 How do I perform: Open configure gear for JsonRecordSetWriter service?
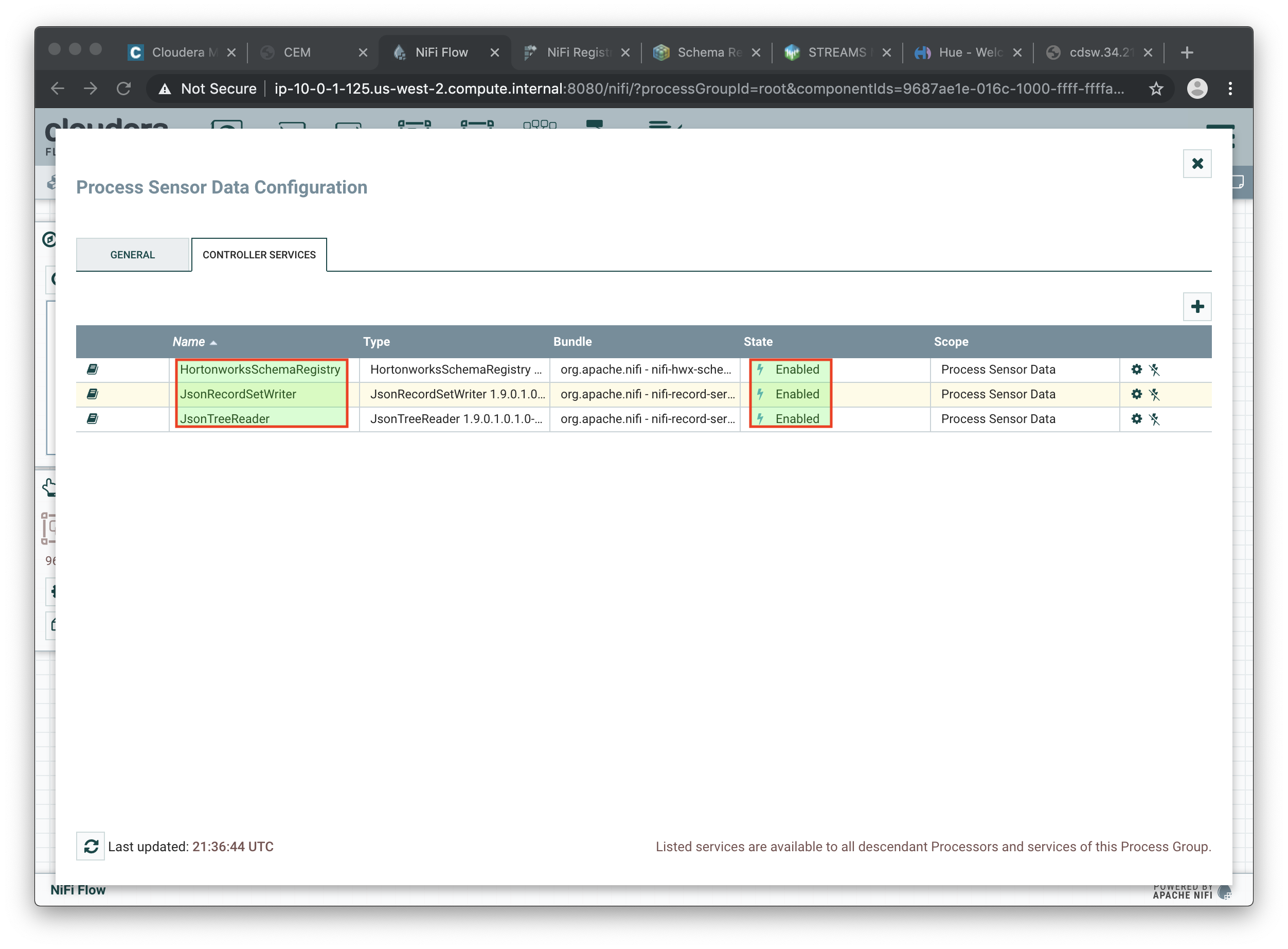[x=1136, y=394]
